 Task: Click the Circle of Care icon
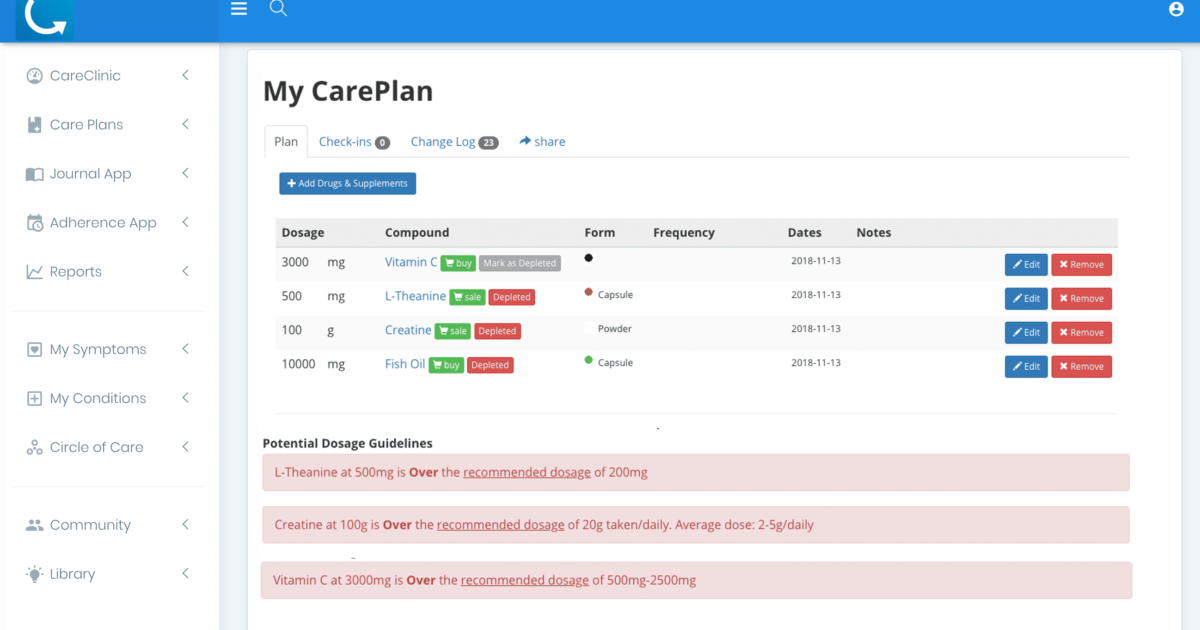click(34, 448)
